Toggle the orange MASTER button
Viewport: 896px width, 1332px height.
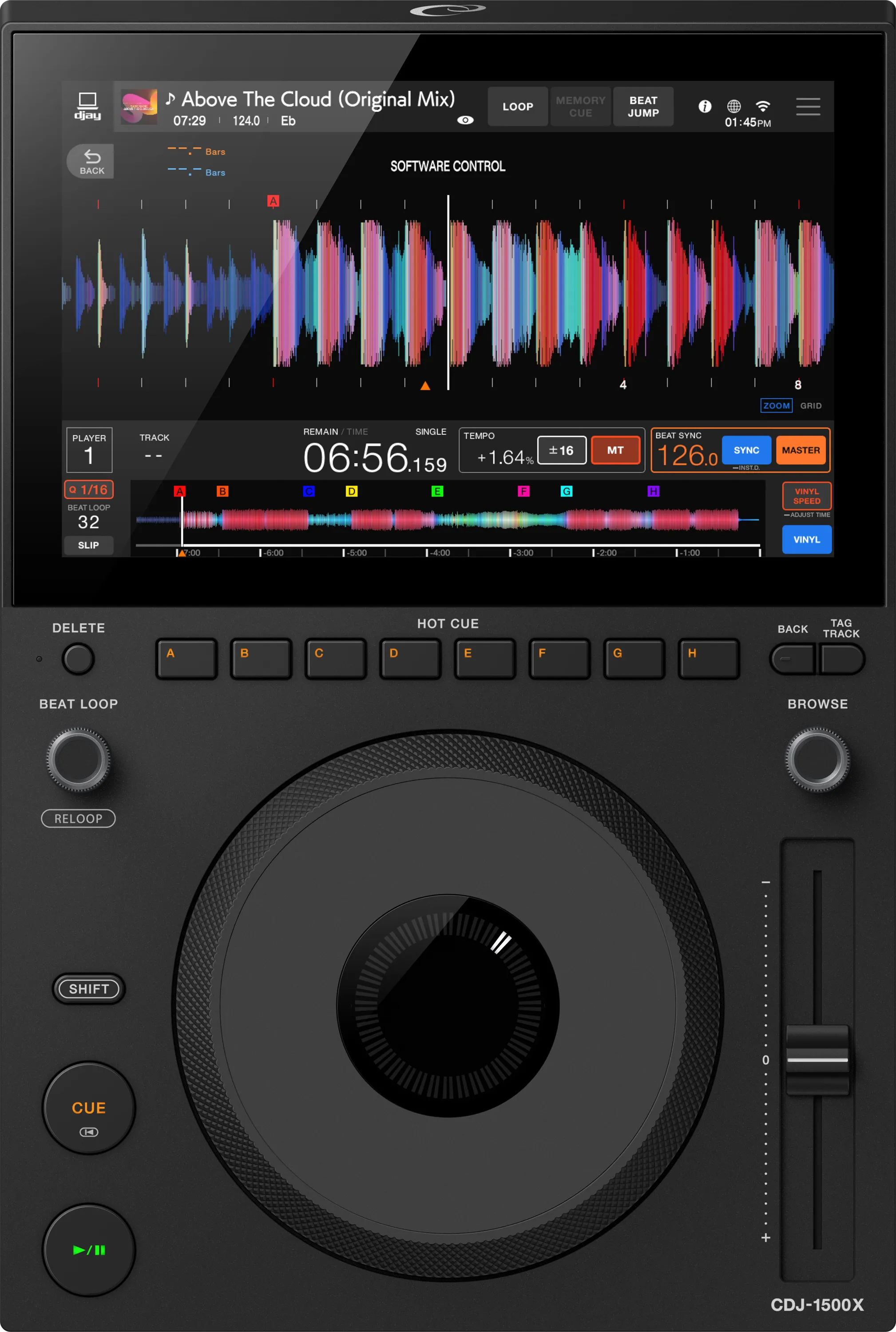click(x=801, y=450)
